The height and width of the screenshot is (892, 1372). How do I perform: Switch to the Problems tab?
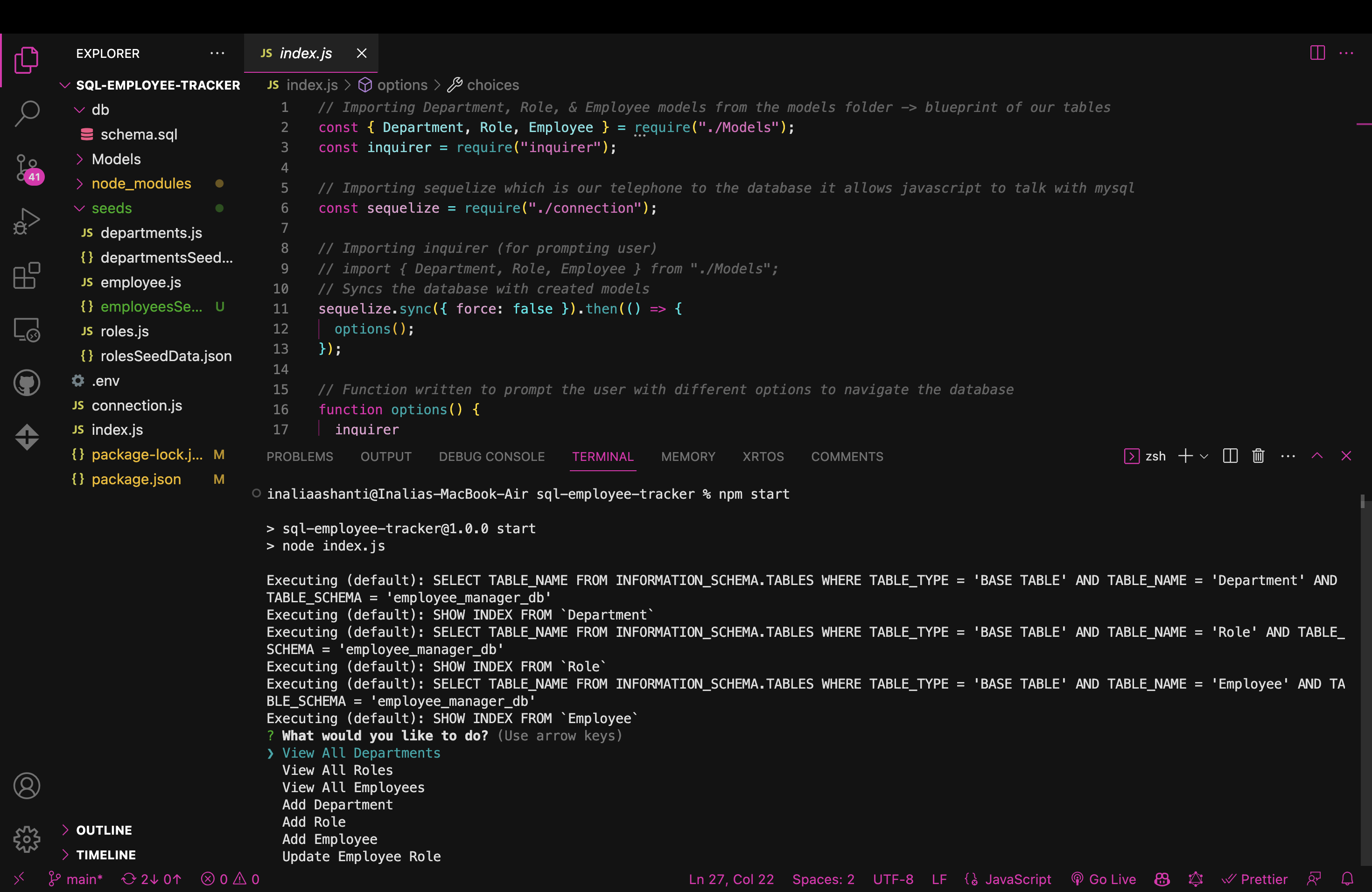(299, 456)
